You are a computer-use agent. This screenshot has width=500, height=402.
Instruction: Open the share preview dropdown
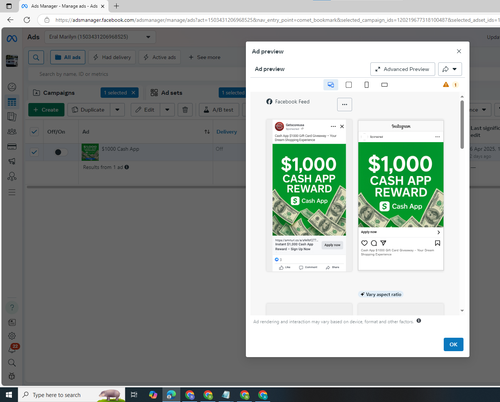click(450, 69)
